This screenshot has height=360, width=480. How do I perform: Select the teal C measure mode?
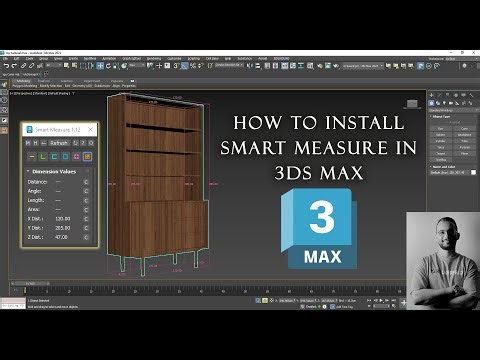pyautogui.click(x=54, y=157)
